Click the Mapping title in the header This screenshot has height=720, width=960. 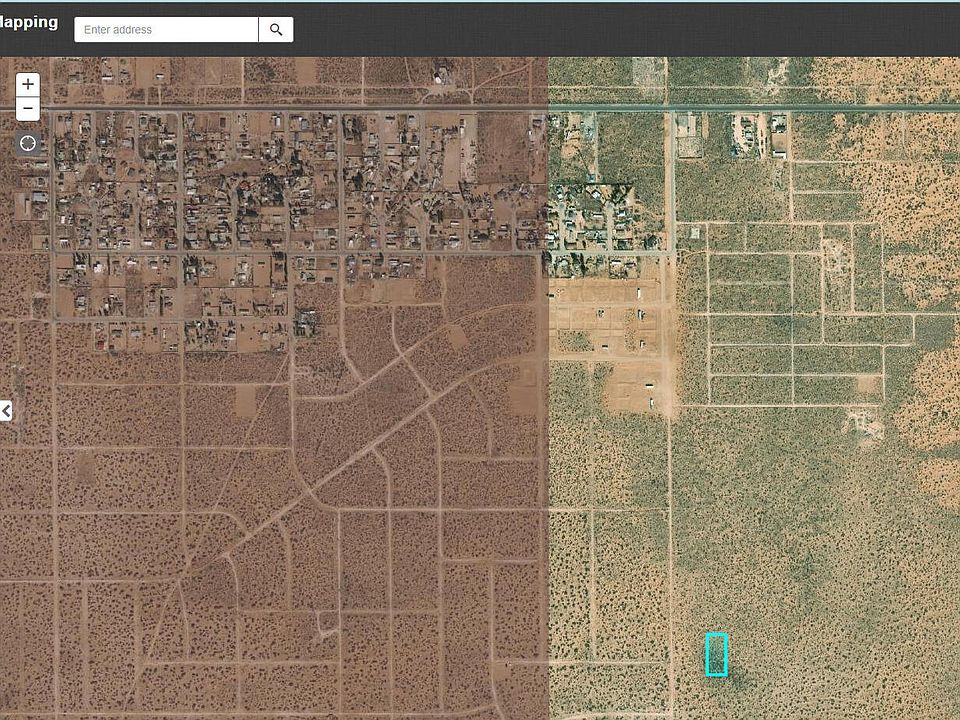pos(29,23)
